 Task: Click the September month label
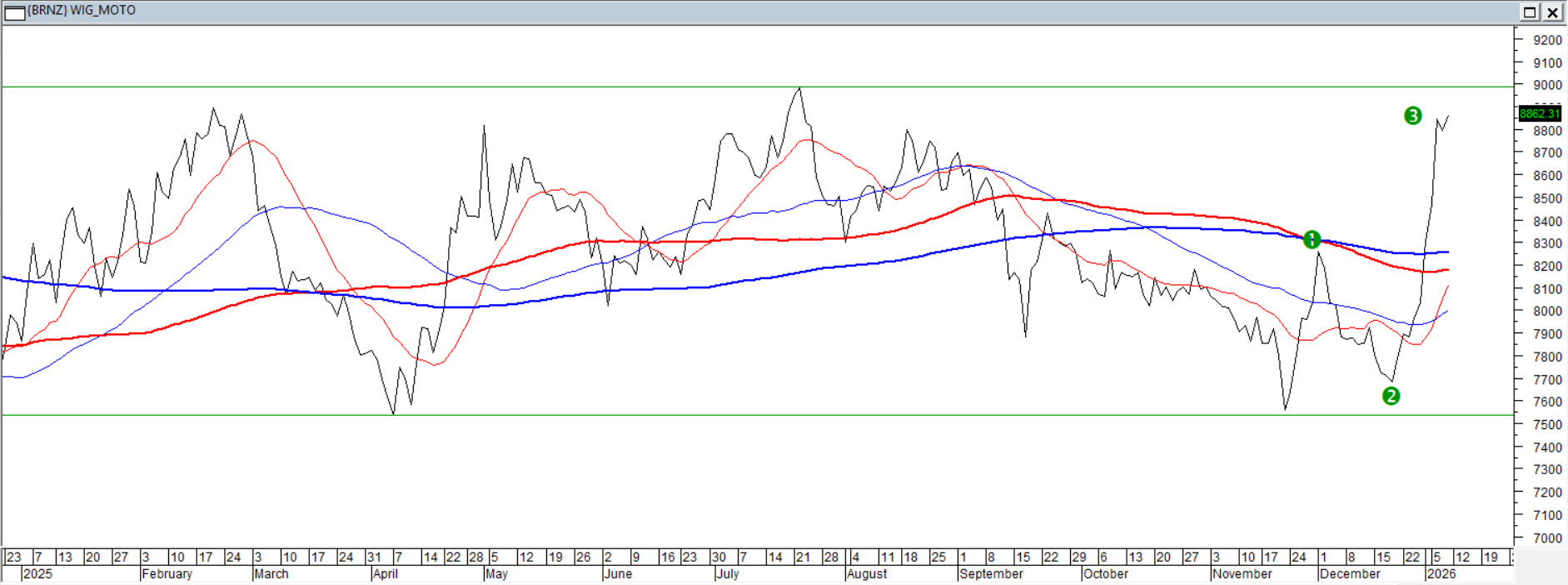[x=991, y=574]
